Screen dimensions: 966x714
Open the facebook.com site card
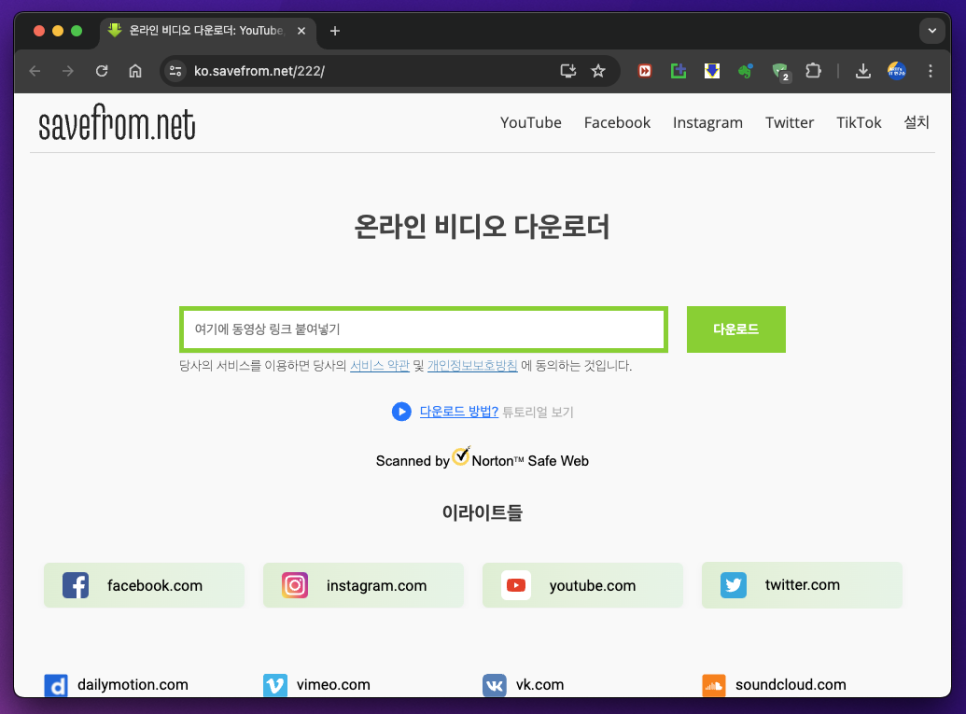(x=144, y=585)
